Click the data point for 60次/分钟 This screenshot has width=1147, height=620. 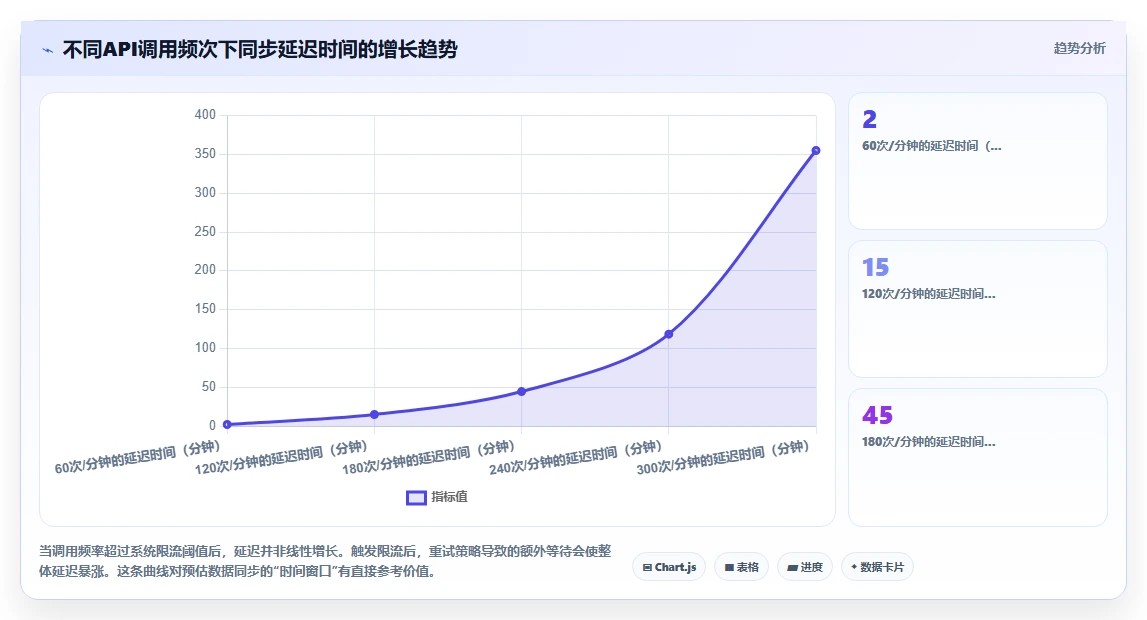click(227, 424)
